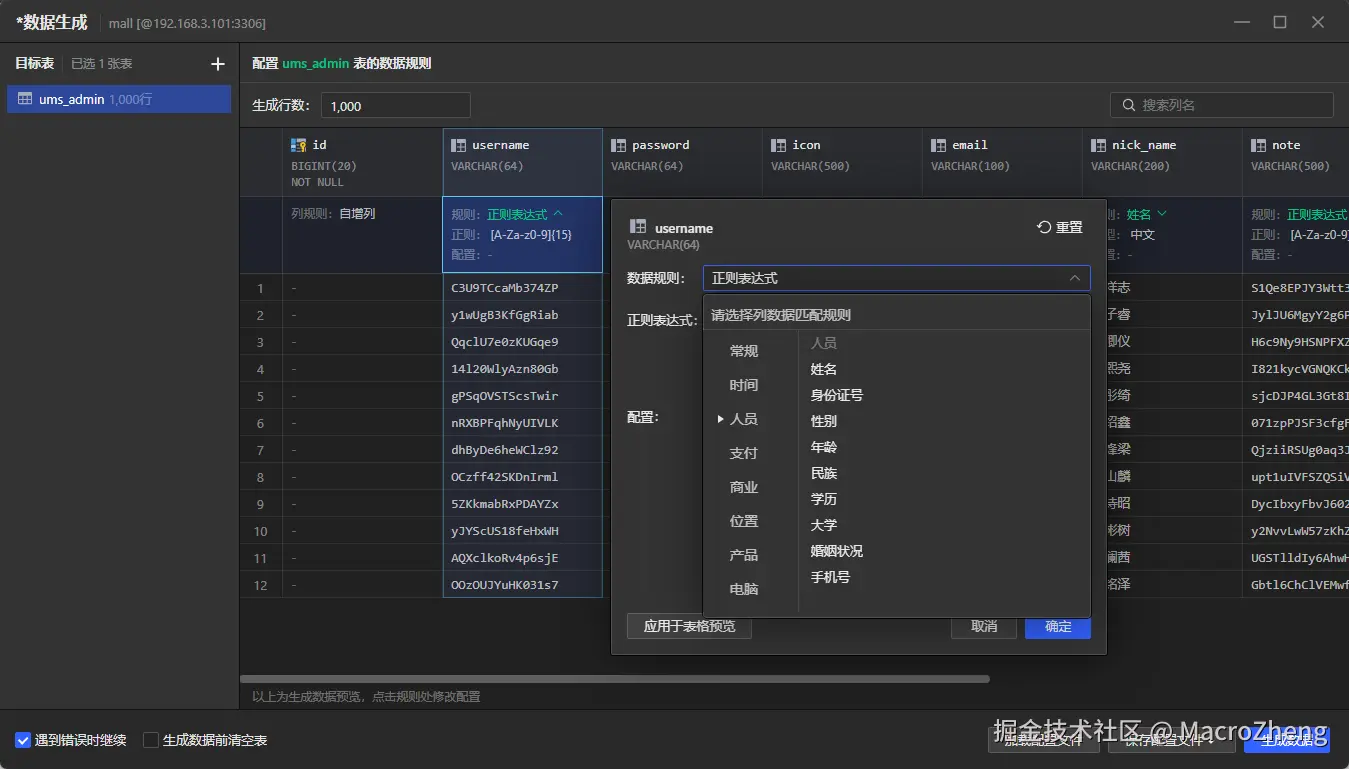Viewport: 1349px width, 769px height.
Task: Choose 学历 rule option
Action: [x=824, y=499]
